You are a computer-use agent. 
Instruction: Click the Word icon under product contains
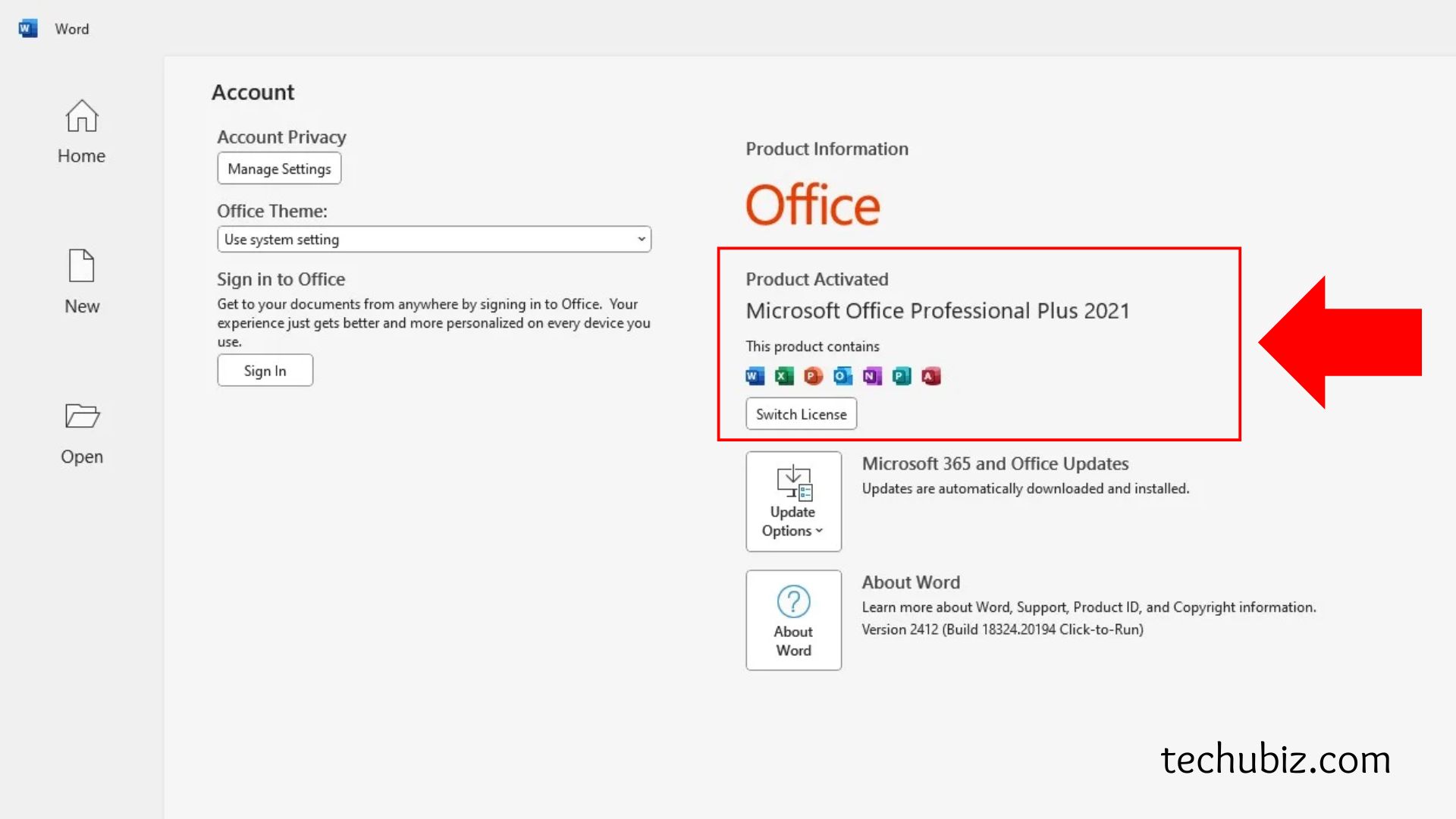[x=755, y=376]
